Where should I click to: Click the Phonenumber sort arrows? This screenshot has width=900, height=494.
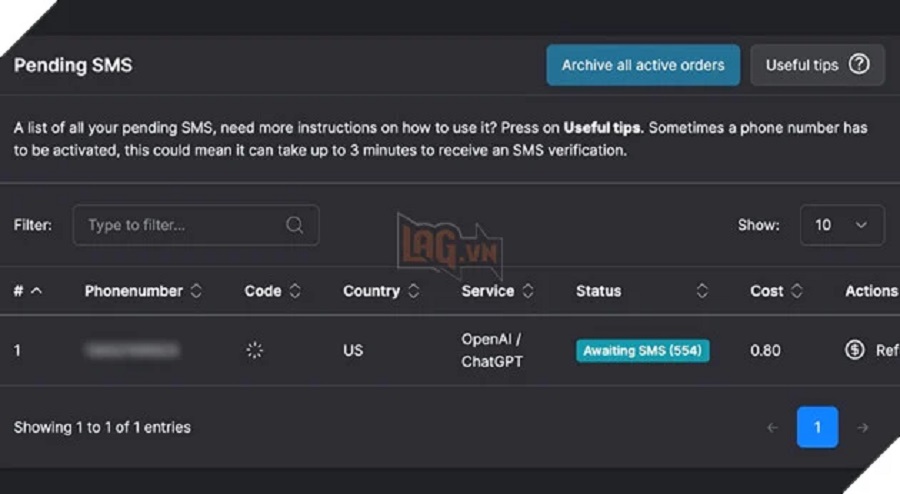click(x=196, y=291)
